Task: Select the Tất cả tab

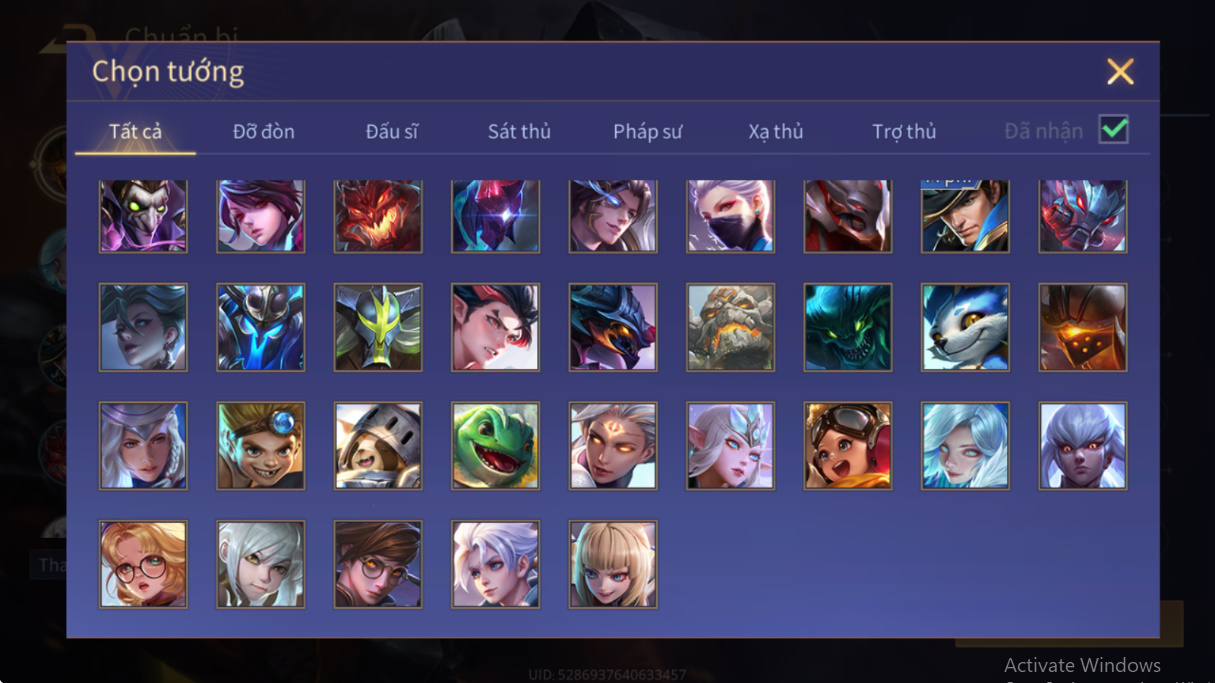Action: (136, 132)
